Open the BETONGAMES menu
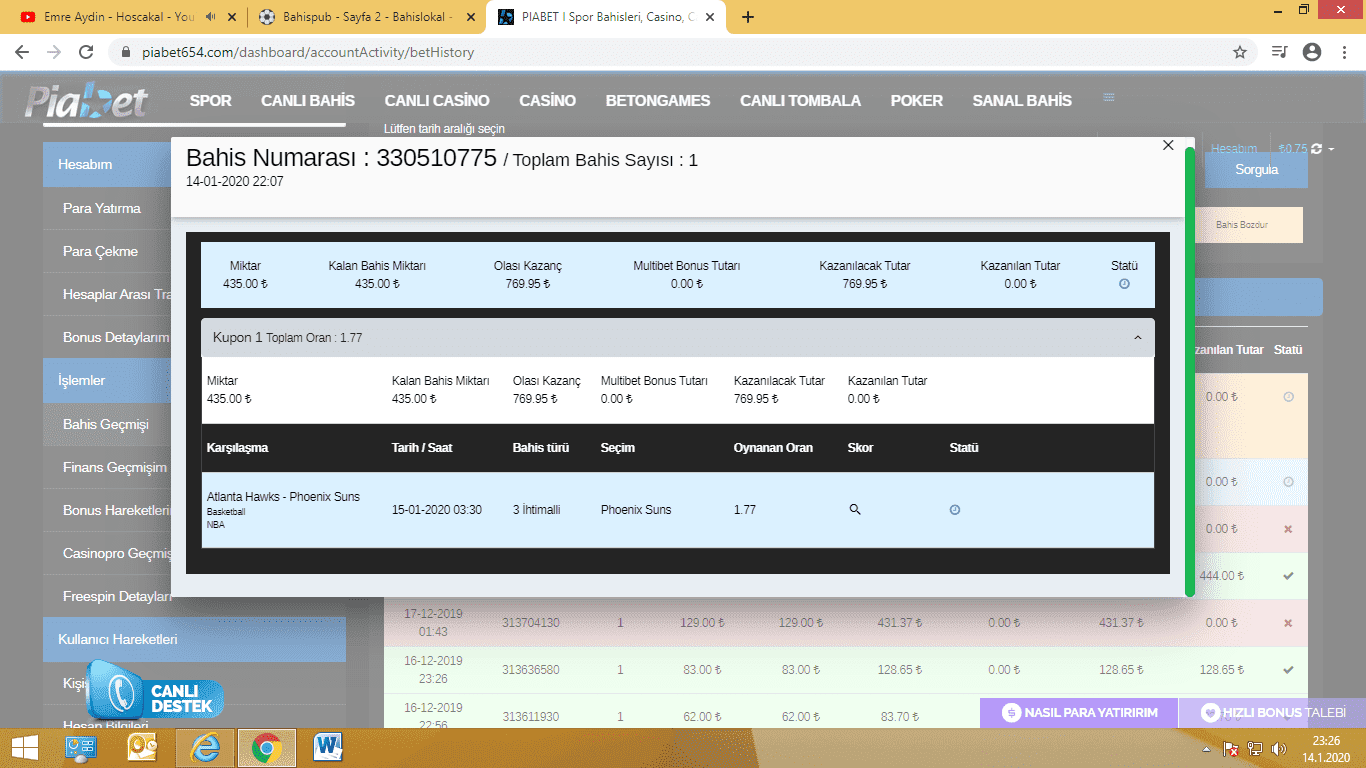This screenshot has height=768, width=1366. tap(658, 101)
